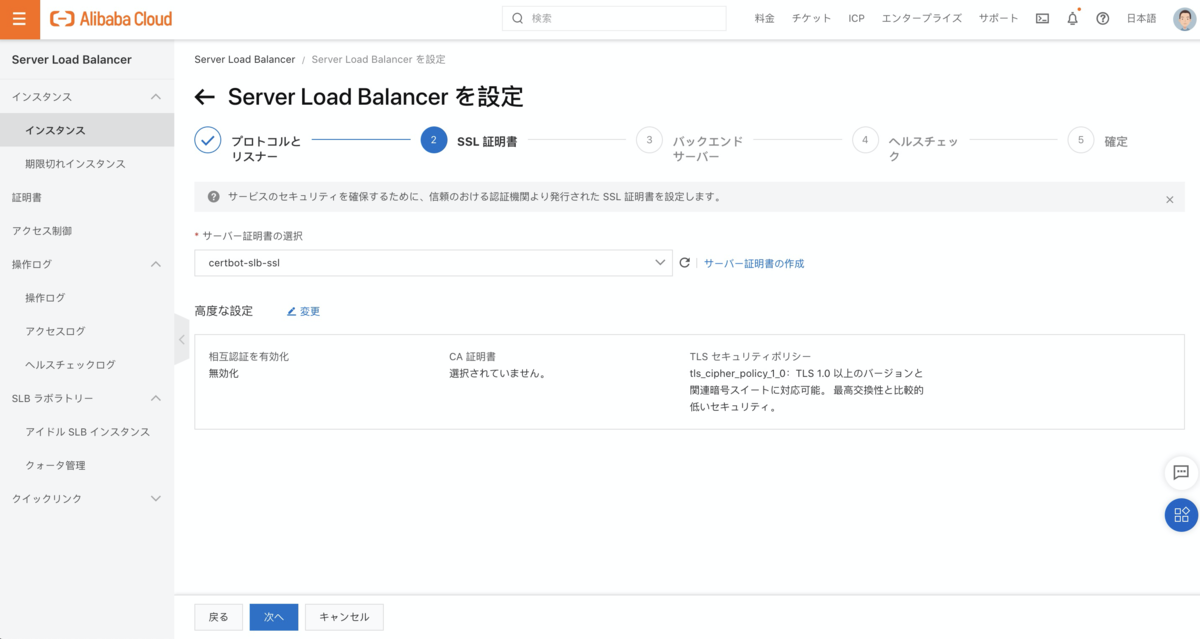This screenshot has width=1200, height=639.
Task: Select step 3 circle for backend servers
Action: pos(649,140)
